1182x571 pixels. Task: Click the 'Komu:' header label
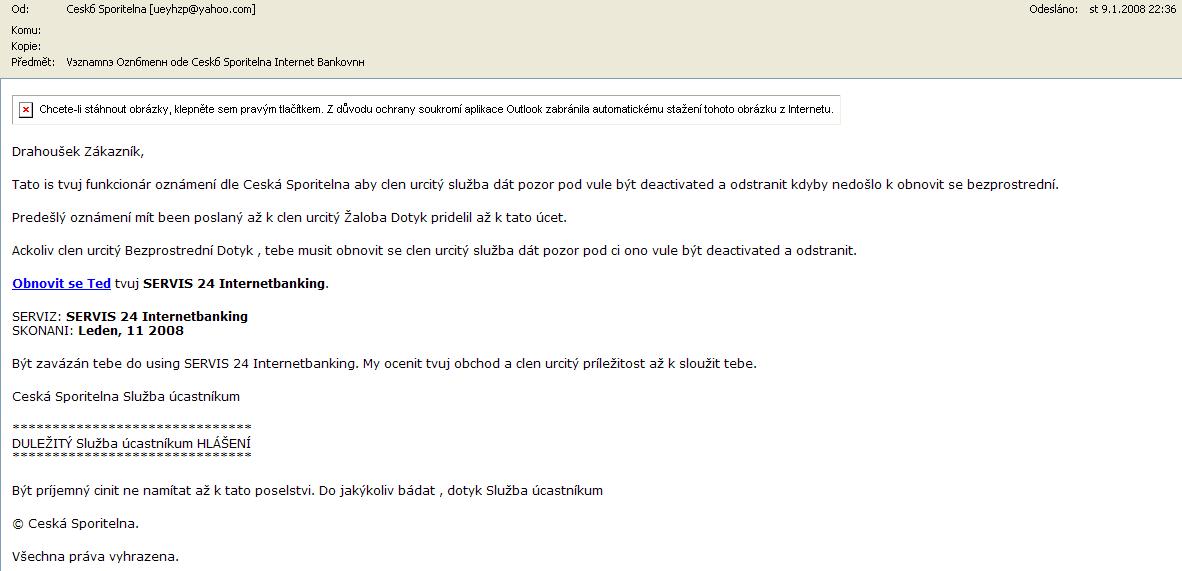click(26, 30)
